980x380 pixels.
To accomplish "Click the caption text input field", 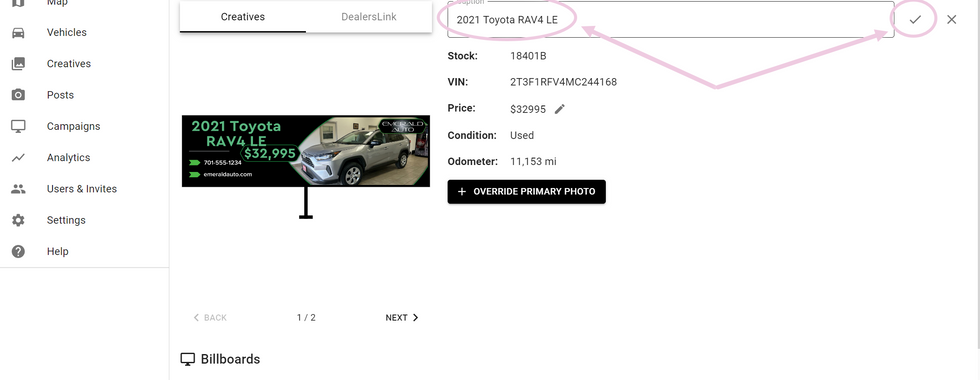I will pyautogui.click(x=671, y=19).
